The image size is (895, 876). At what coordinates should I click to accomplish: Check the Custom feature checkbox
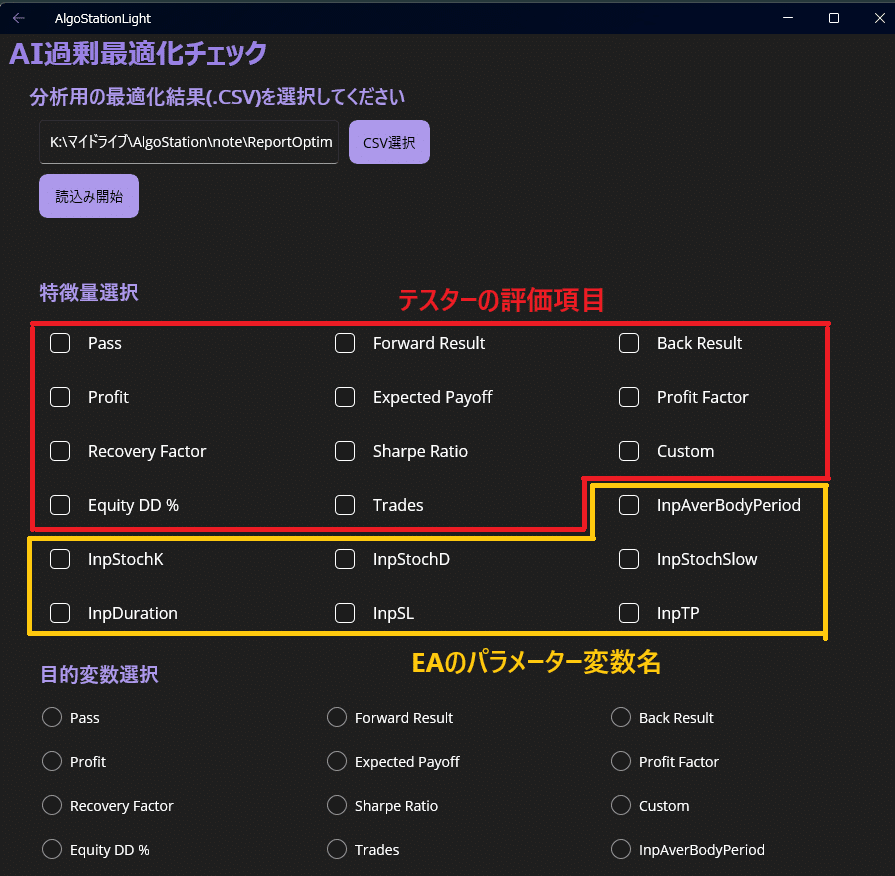tap(629, 451)
